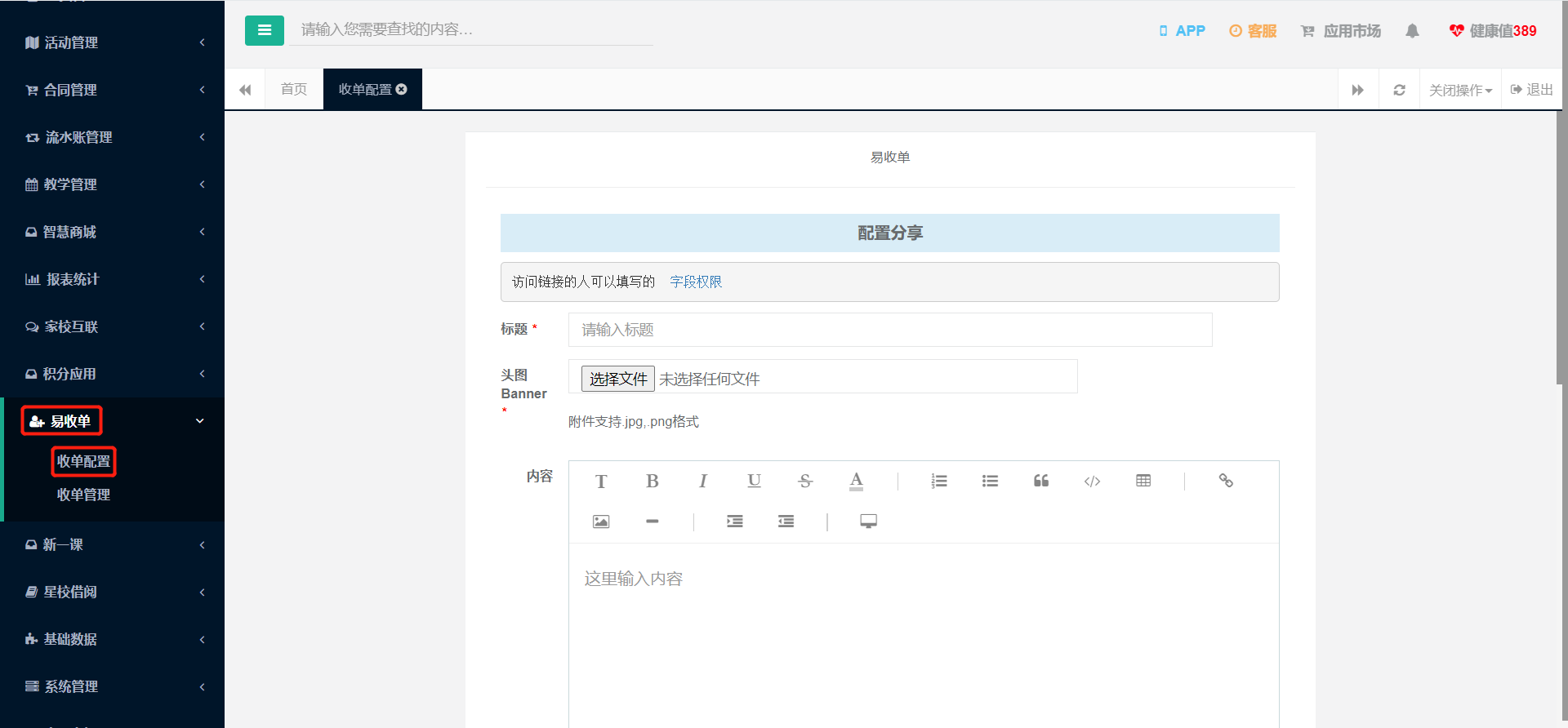
Task: Open 收单配置 submenu item
Action: (83, 461)
